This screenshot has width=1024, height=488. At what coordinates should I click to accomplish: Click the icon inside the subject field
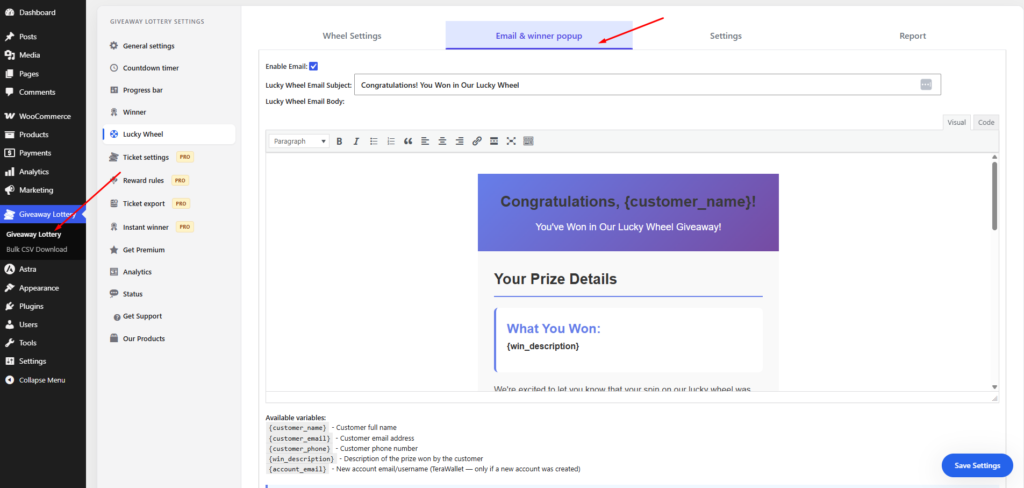coord(926,84)
